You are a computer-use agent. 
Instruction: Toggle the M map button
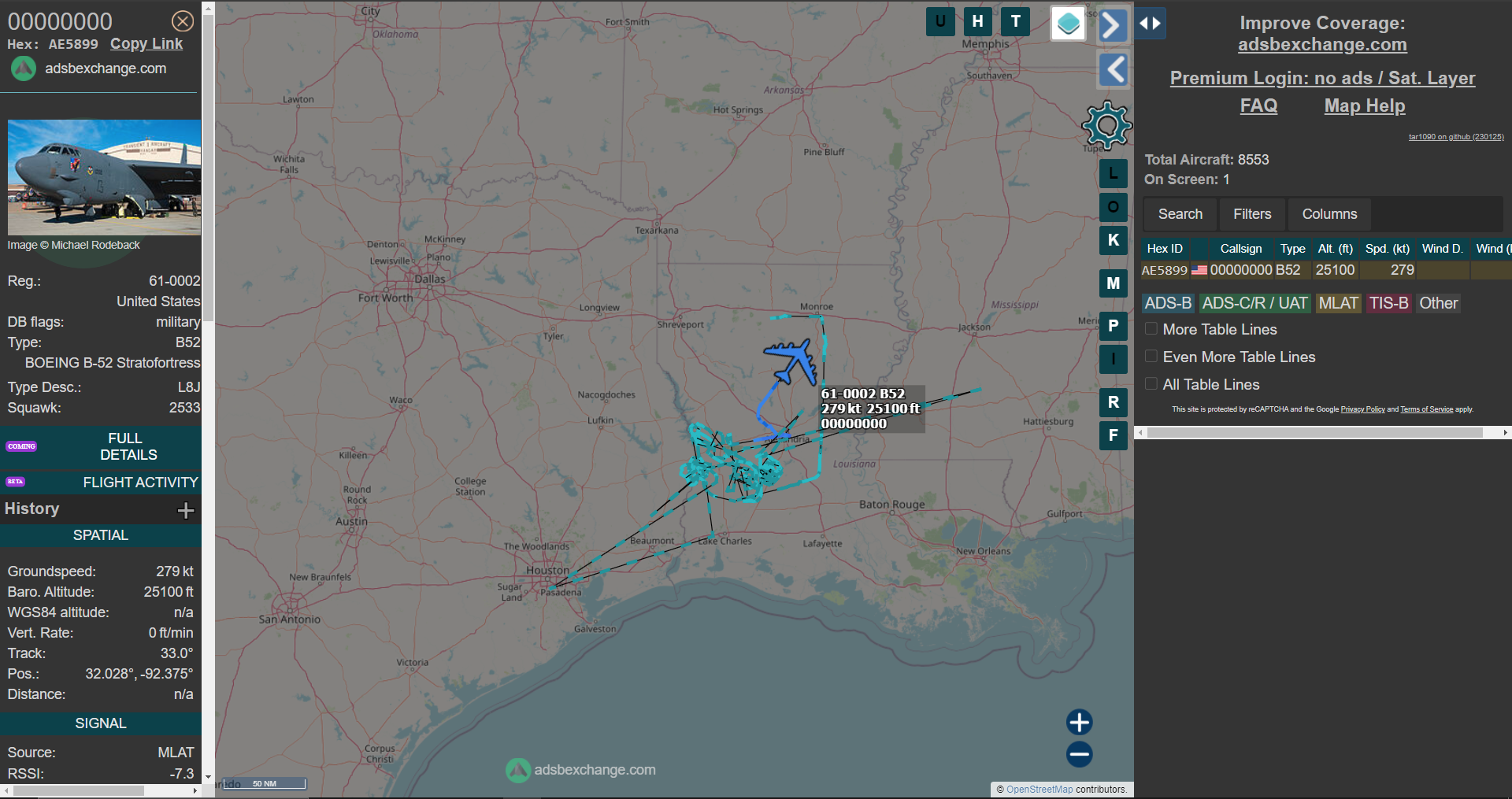pos(1114,283)
